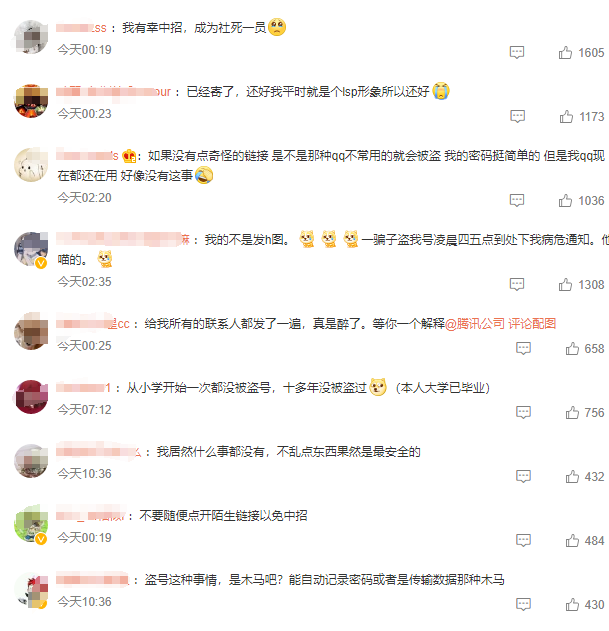Image resolution: width=609 pixels, height=631 pixels.
Task: Reply to the comment with 658 likes
Action: pyautogui.click(x=523, y=349)
